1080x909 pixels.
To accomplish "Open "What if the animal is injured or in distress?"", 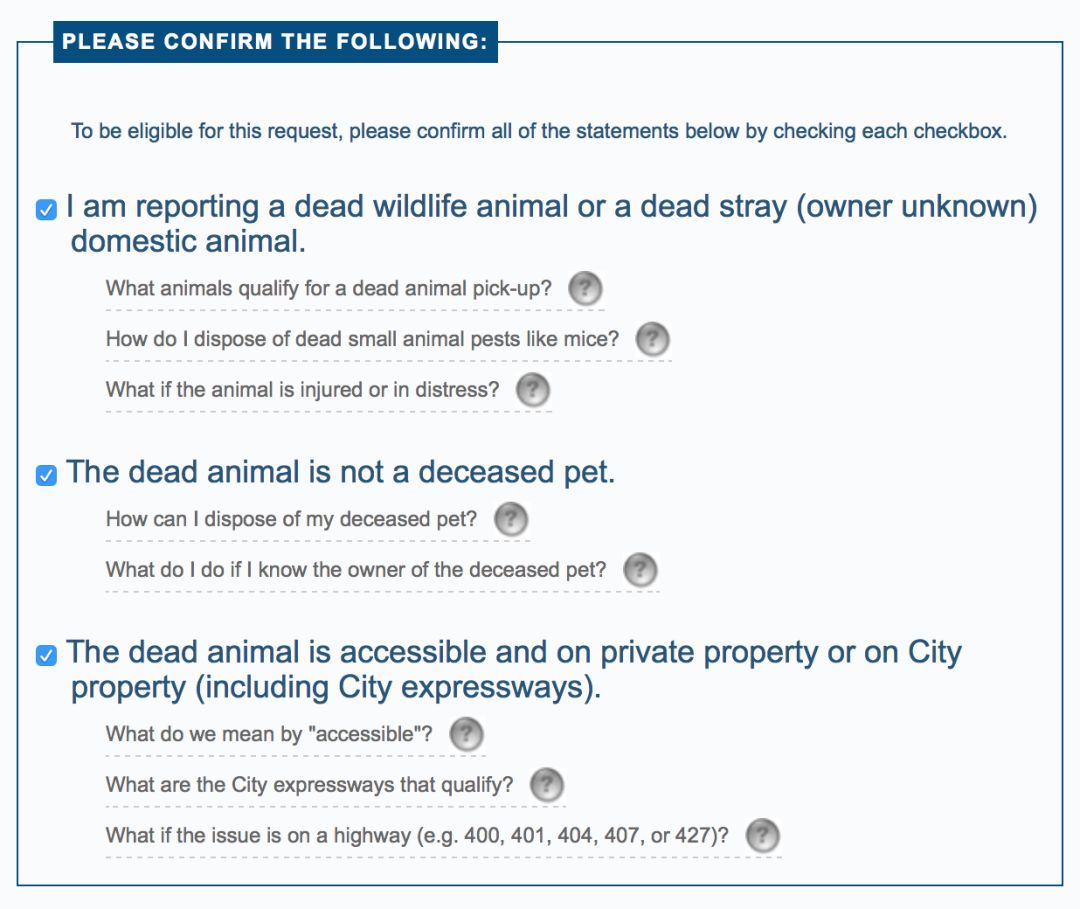I will click(302, 390).
